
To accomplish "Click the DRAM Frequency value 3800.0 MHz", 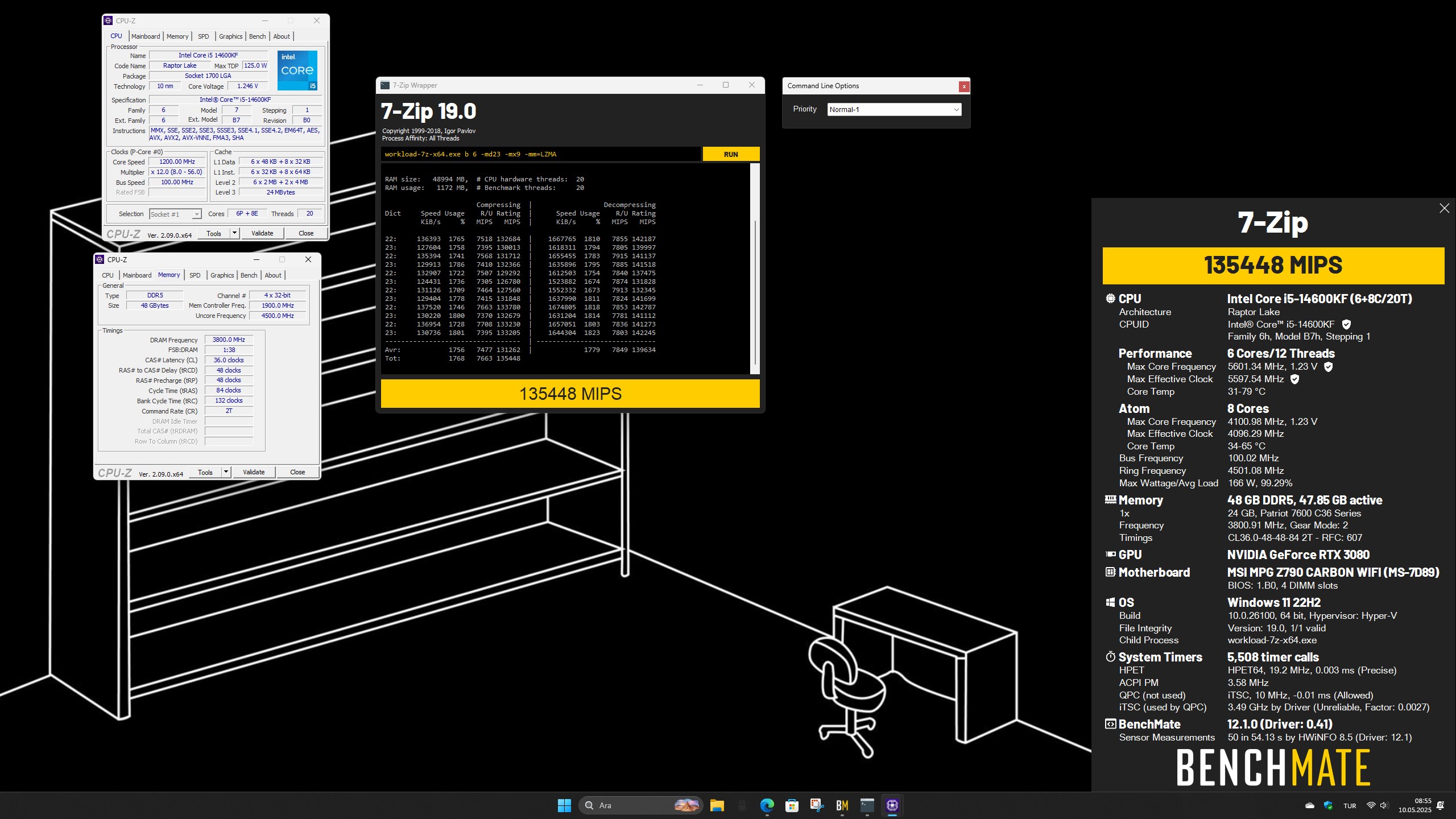I will pyautogui.click(x=229, y=340).
